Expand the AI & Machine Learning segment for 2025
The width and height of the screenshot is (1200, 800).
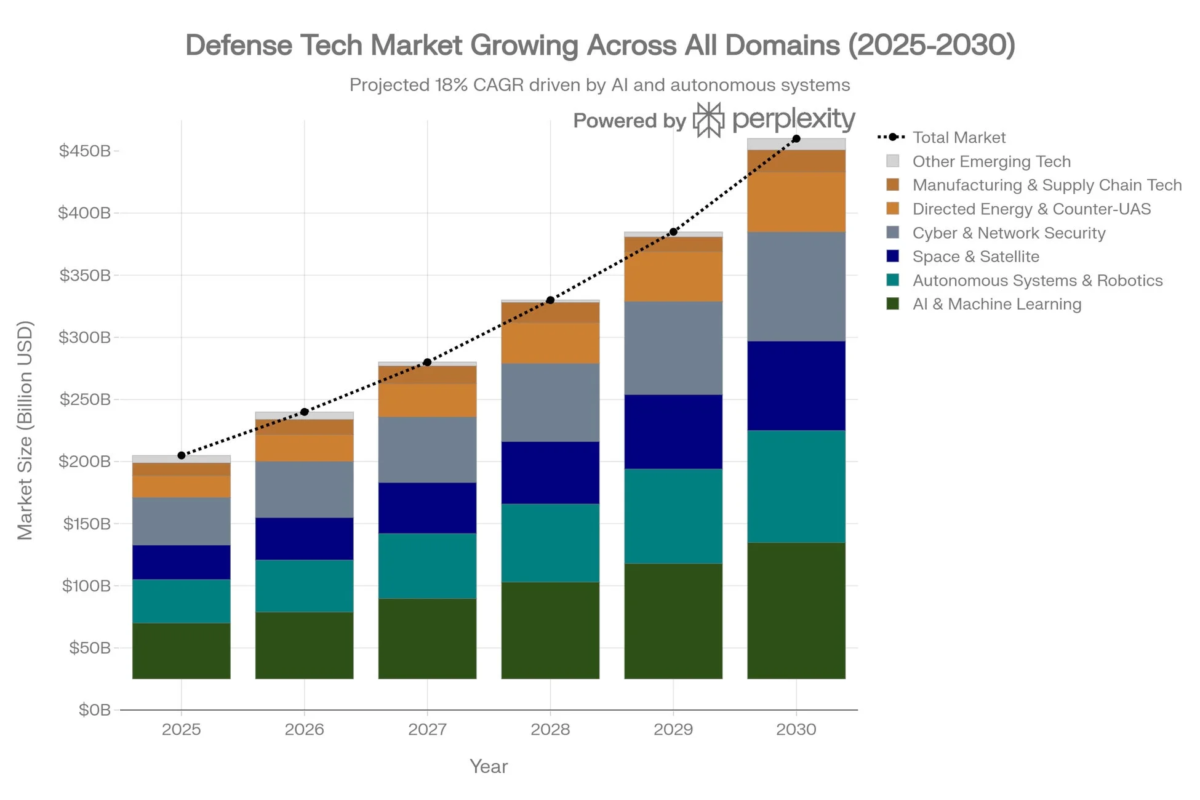[x=181, y=650]
